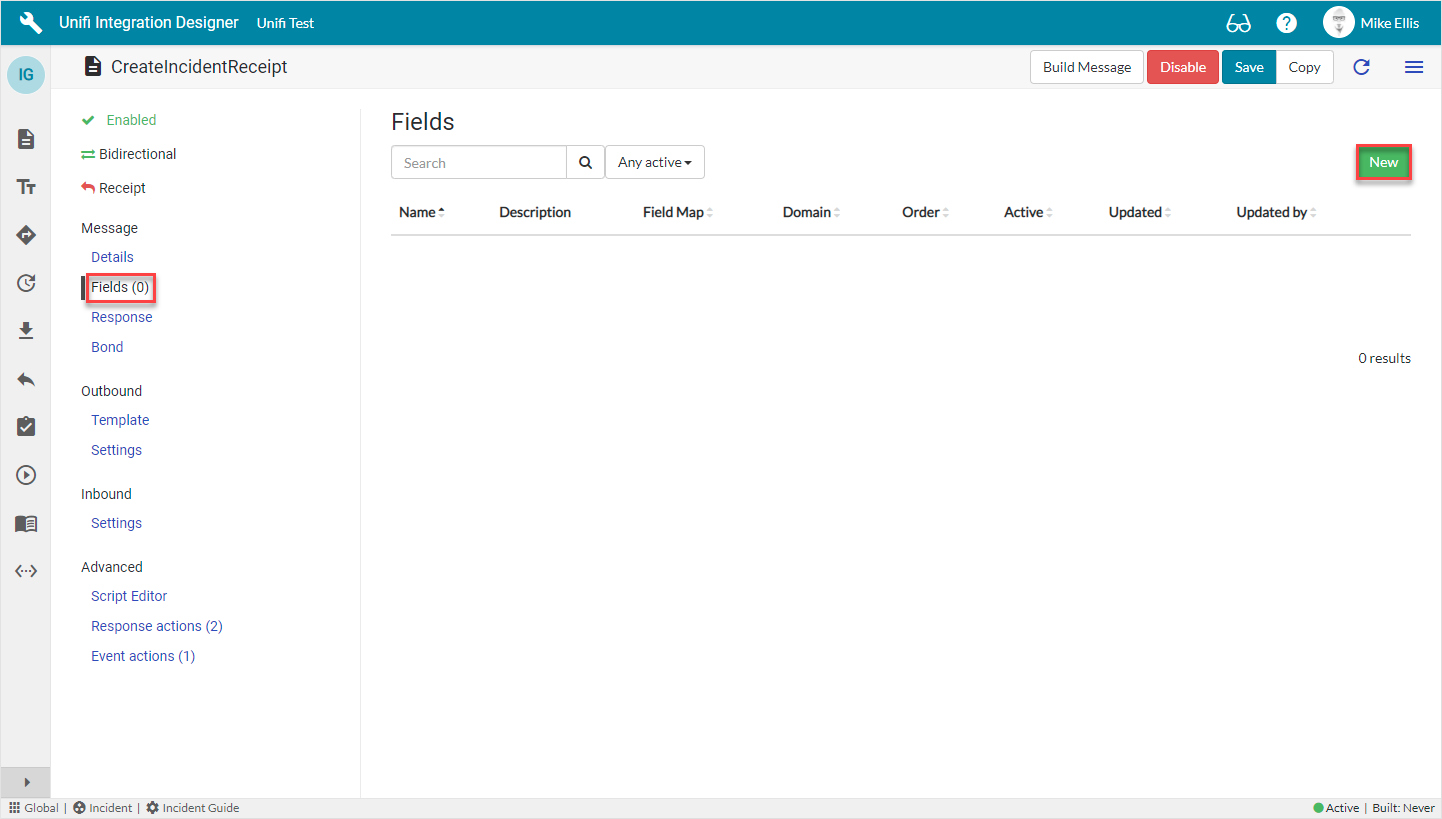Switch to the Response section
1442x819 pixels.
pos(121,317)
